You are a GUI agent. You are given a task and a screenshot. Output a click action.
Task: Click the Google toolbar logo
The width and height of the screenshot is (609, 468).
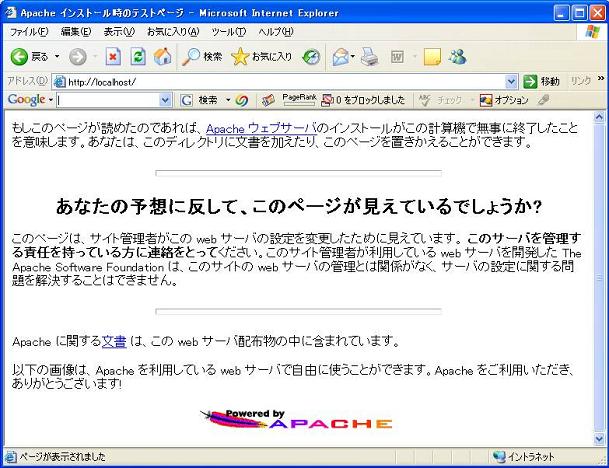point(26,100)
